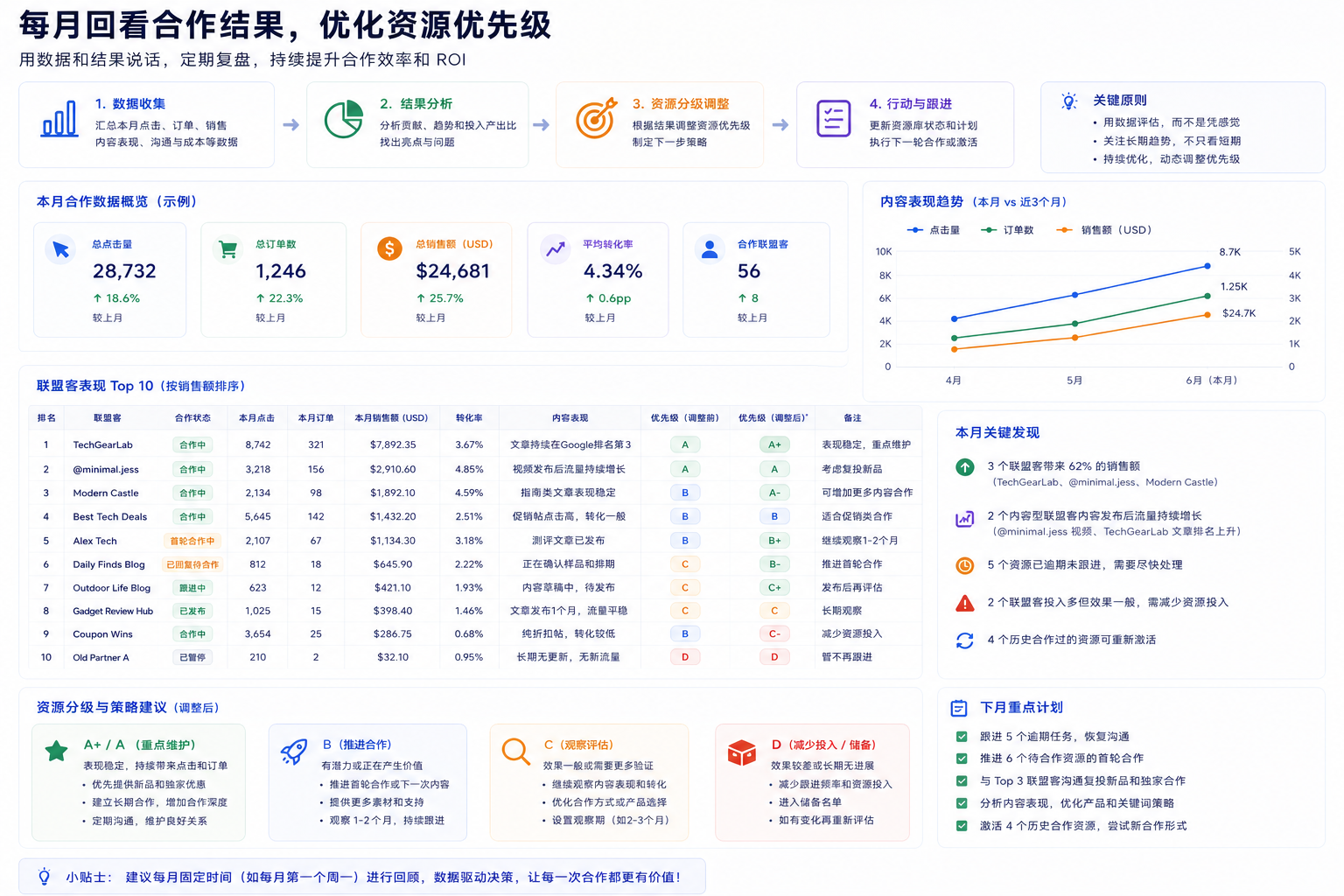This screenshot has height=896, width=1344.
Task: Click the 合作状态 column header
Action: coord(192,418)
